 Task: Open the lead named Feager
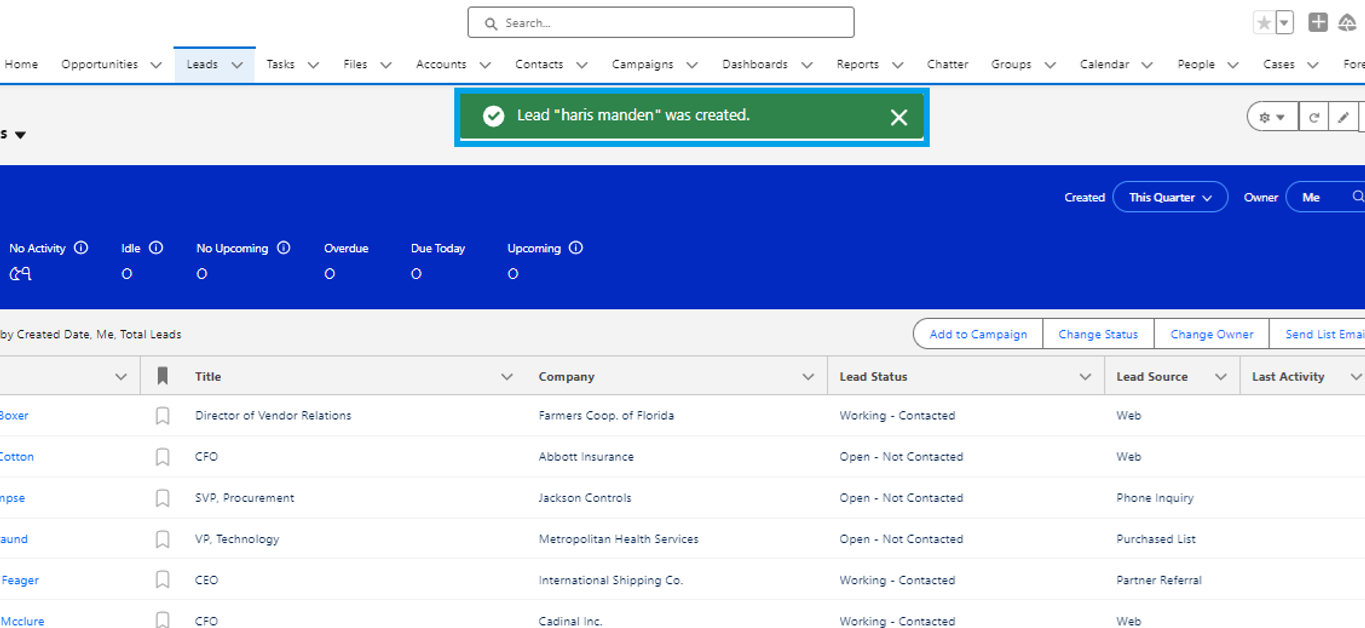pos(21,580)
